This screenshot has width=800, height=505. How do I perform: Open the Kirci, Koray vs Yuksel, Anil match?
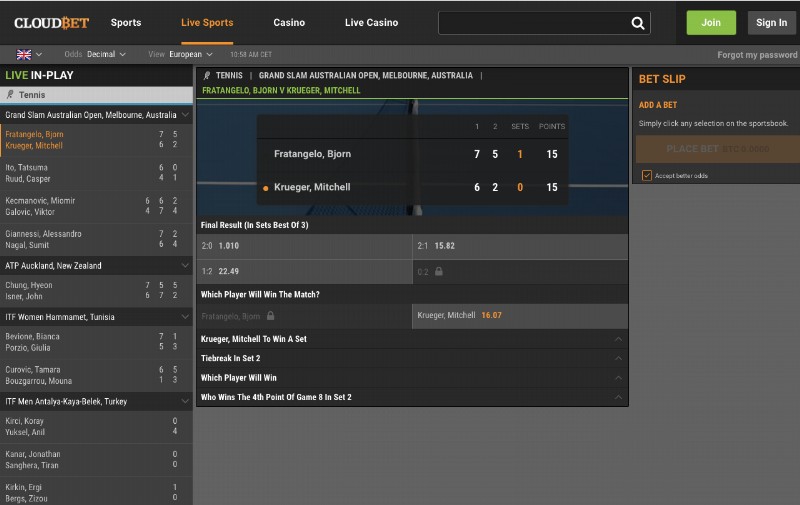(x=96, y=426)
